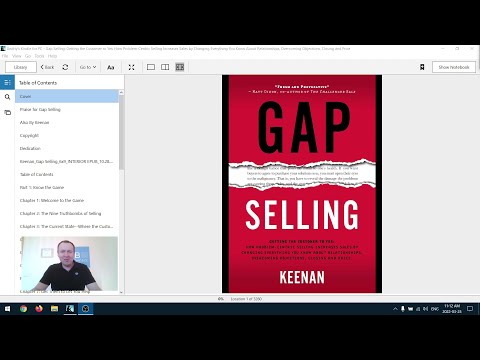Screen dimensions: 480x360
Task: Click the Show Notebook button
Action: pyautogui.click(x=454, y=67)
